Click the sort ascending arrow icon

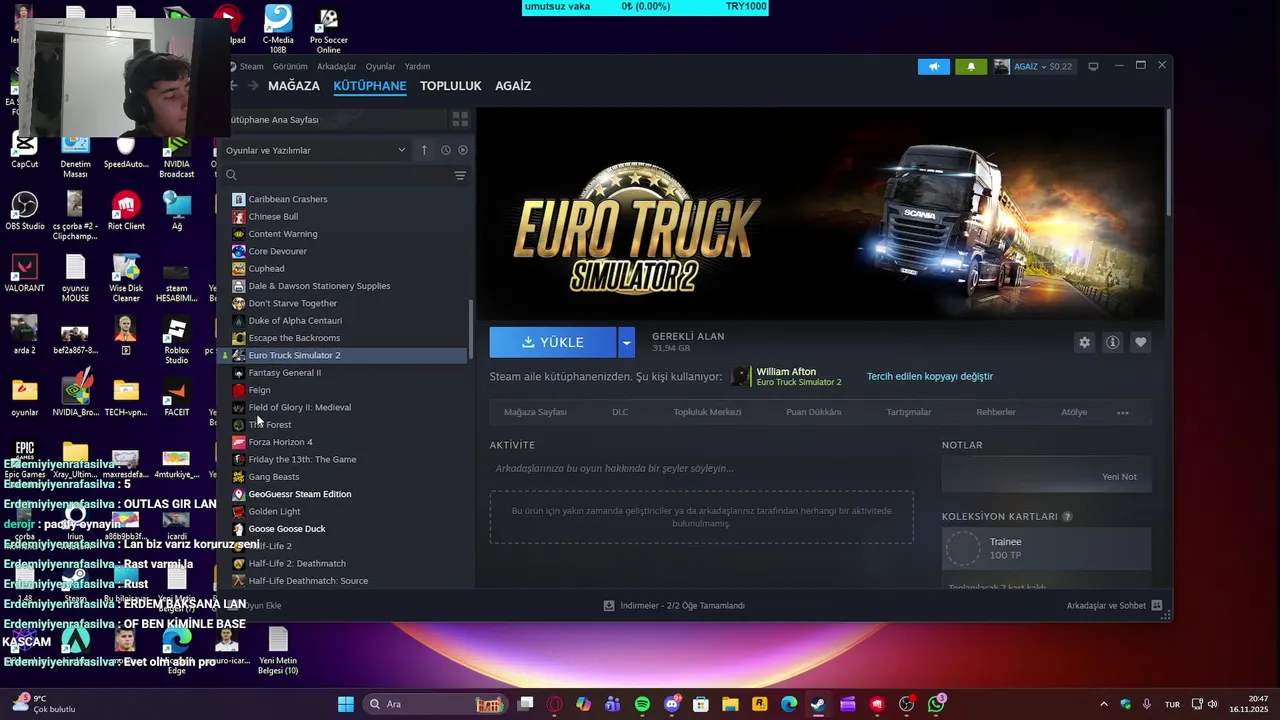pos(424,150)
